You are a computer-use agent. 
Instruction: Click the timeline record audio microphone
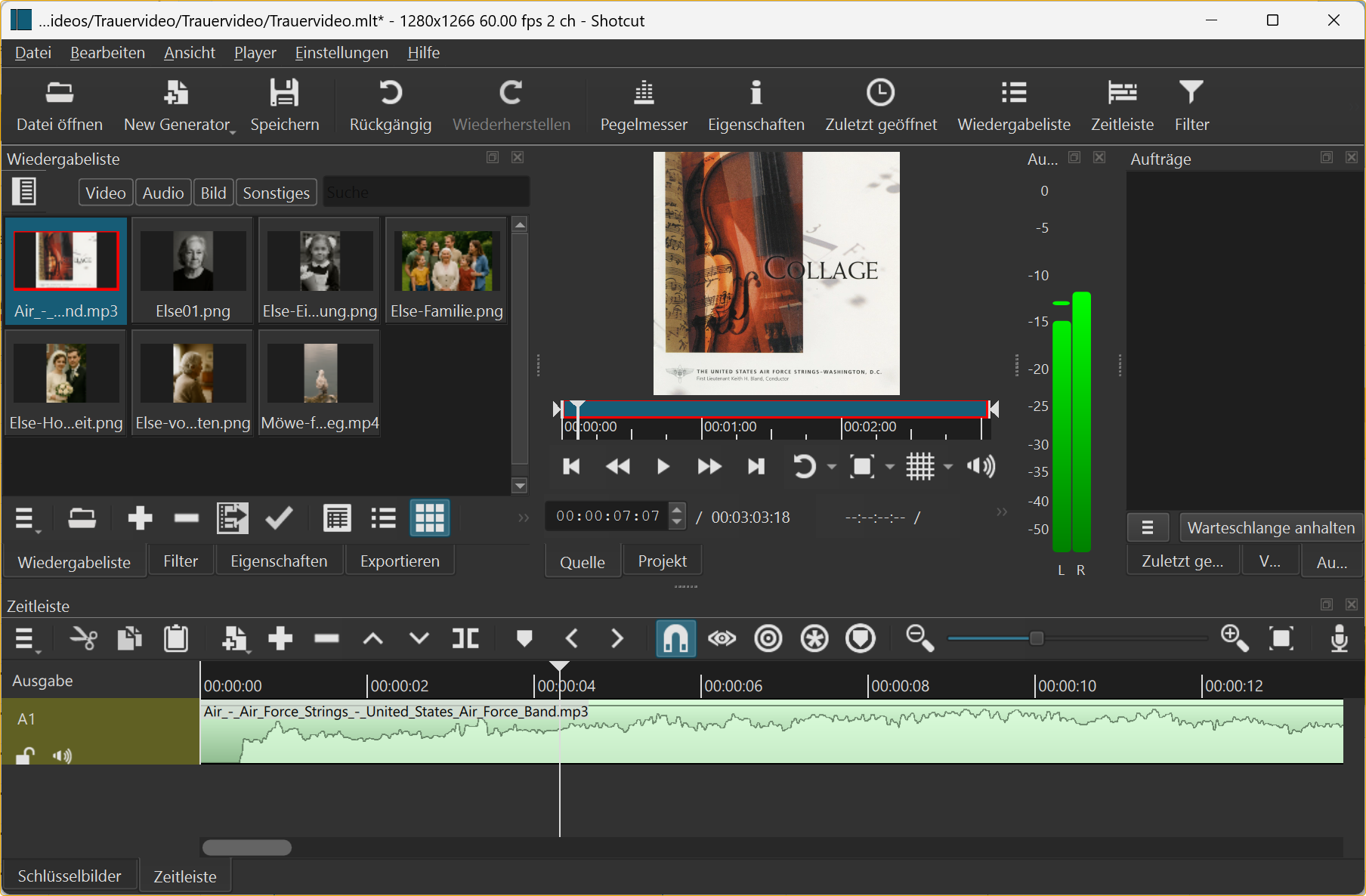pyautogui.click(x=1339, y=639)
